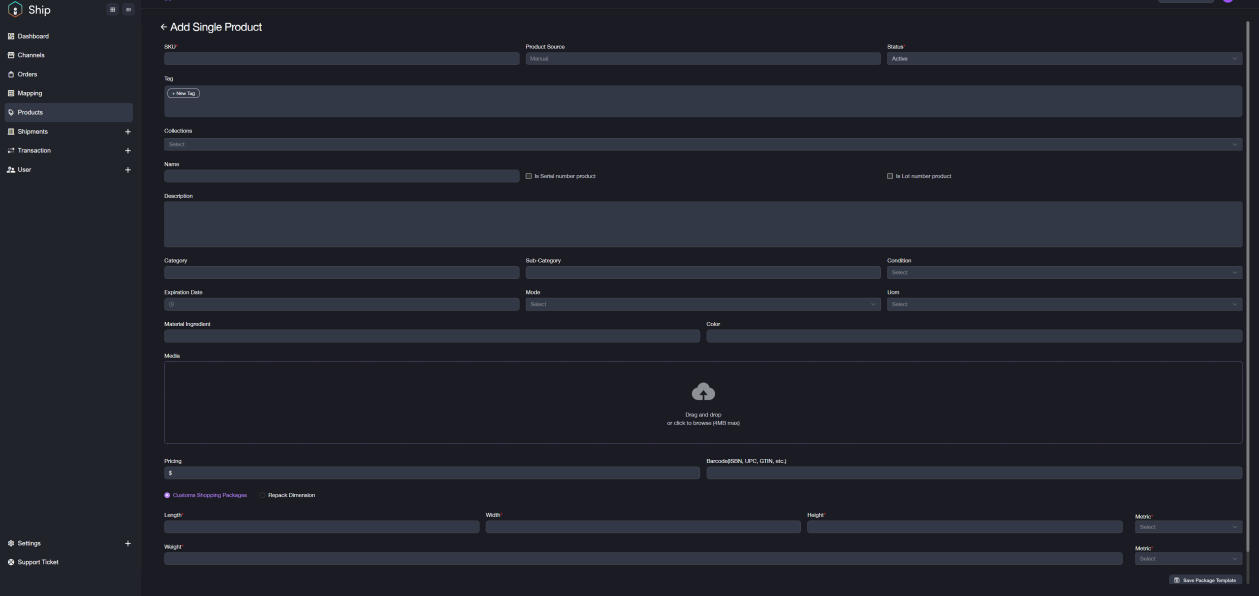
Task: Expand User submenu with plus icon
Action: pyautogui.click(x=127, y=170)
